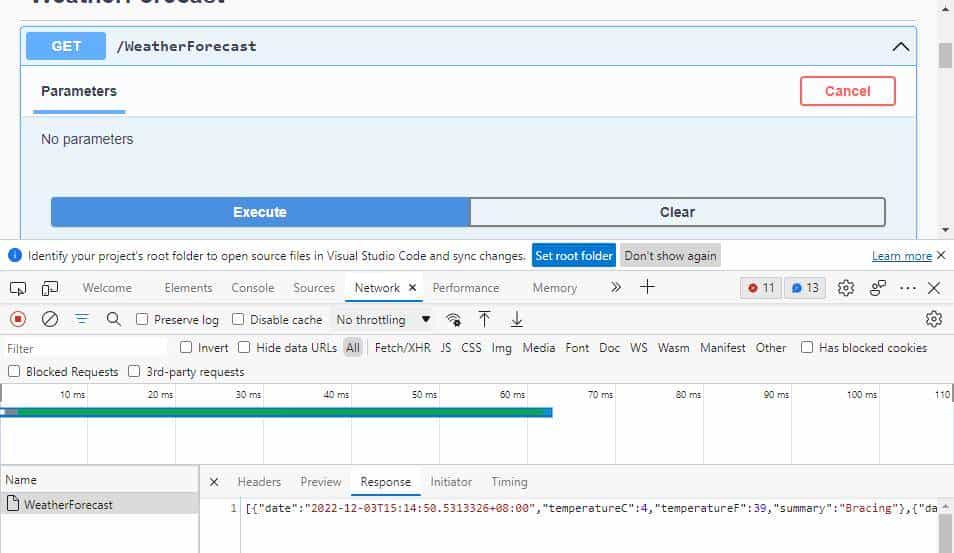Click the 13 messages counter badge
This screenshot has width=954, height=553.
tap(805, 288)
